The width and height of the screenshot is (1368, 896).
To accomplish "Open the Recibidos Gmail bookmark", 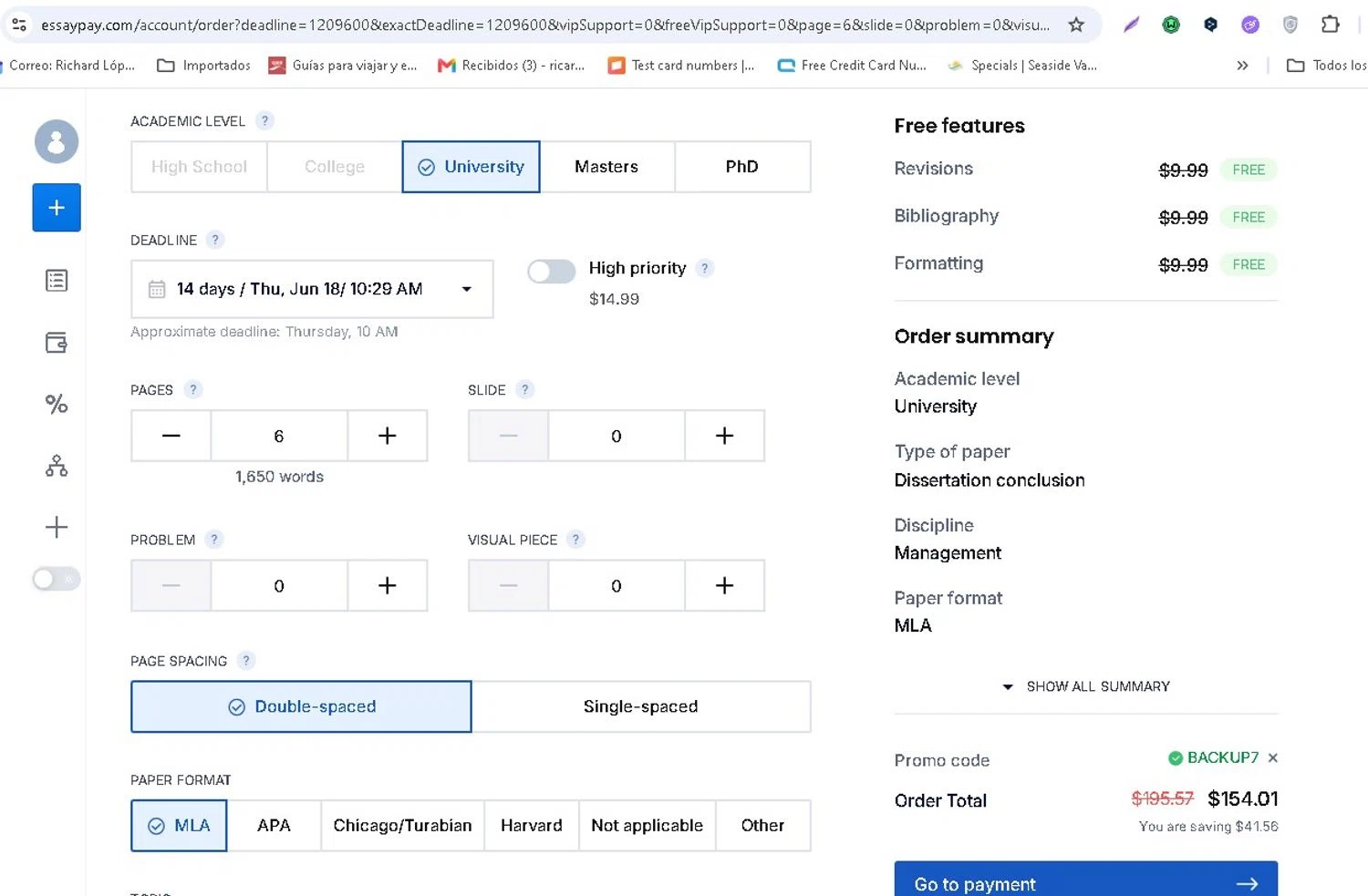I will pos(512,66).
